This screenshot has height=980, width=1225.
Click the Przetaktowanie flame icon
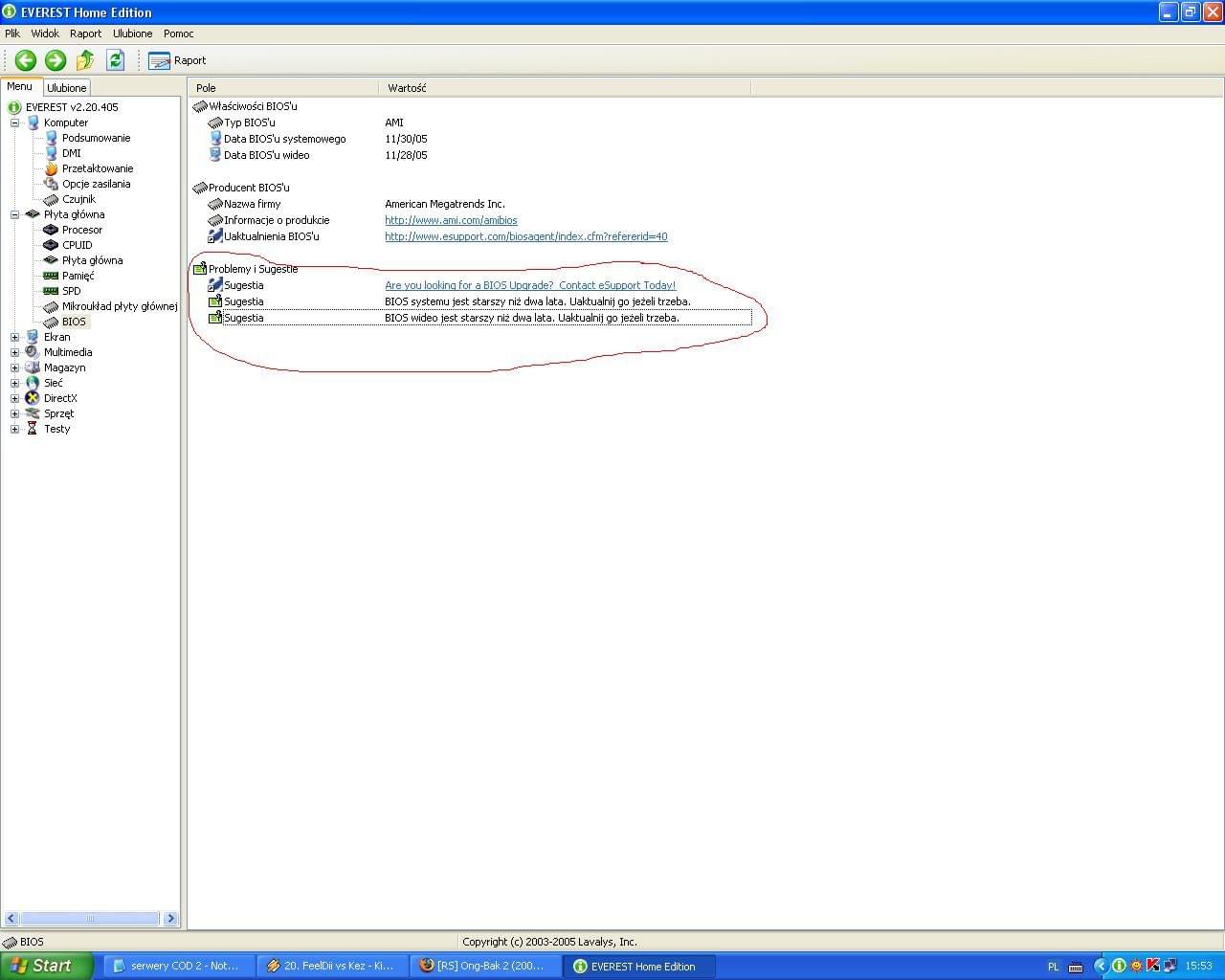pyautogui.click(x=51, y=168)
